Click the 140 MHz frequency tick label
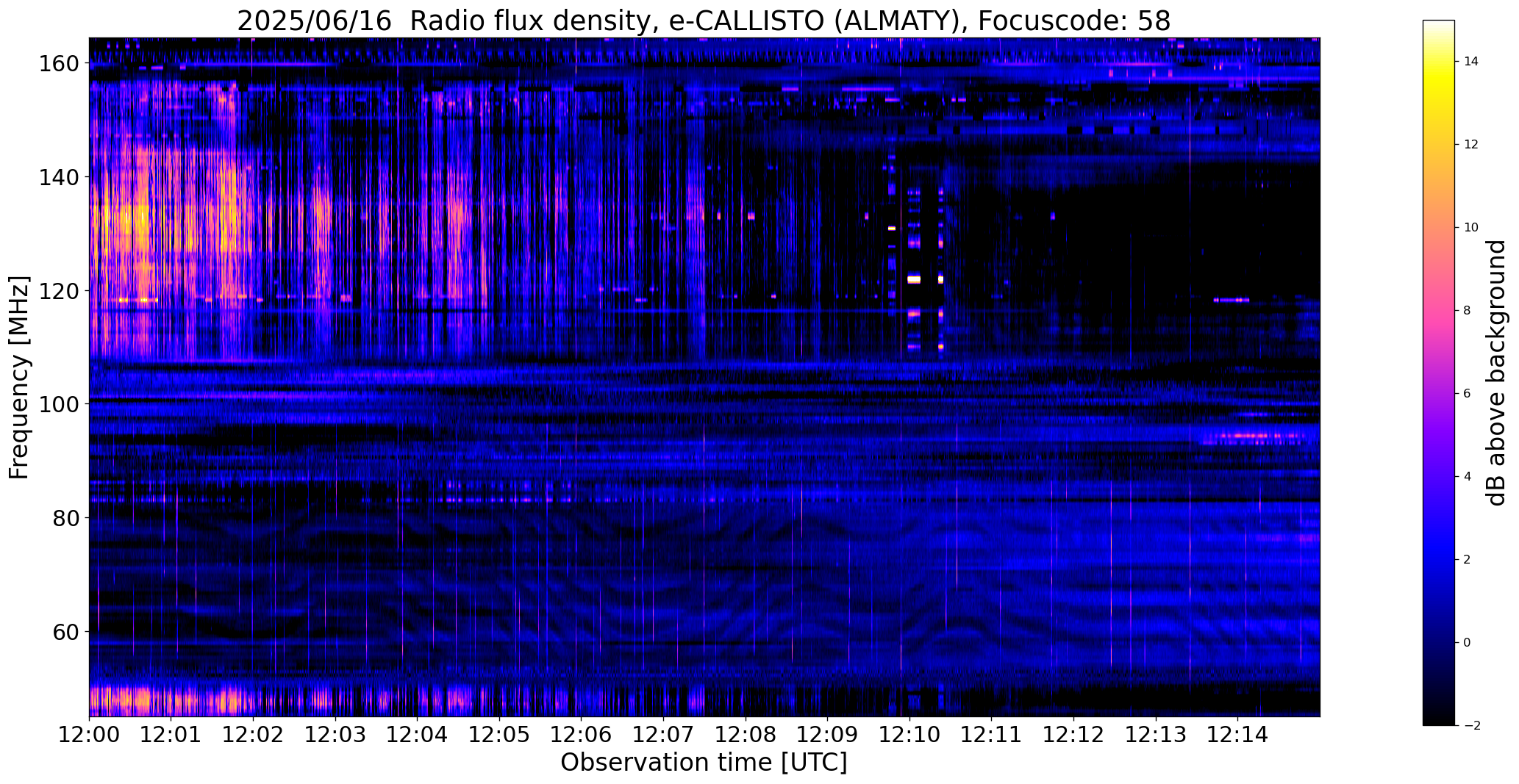This screenshot has width=1519, height=784. click(58, 177)
